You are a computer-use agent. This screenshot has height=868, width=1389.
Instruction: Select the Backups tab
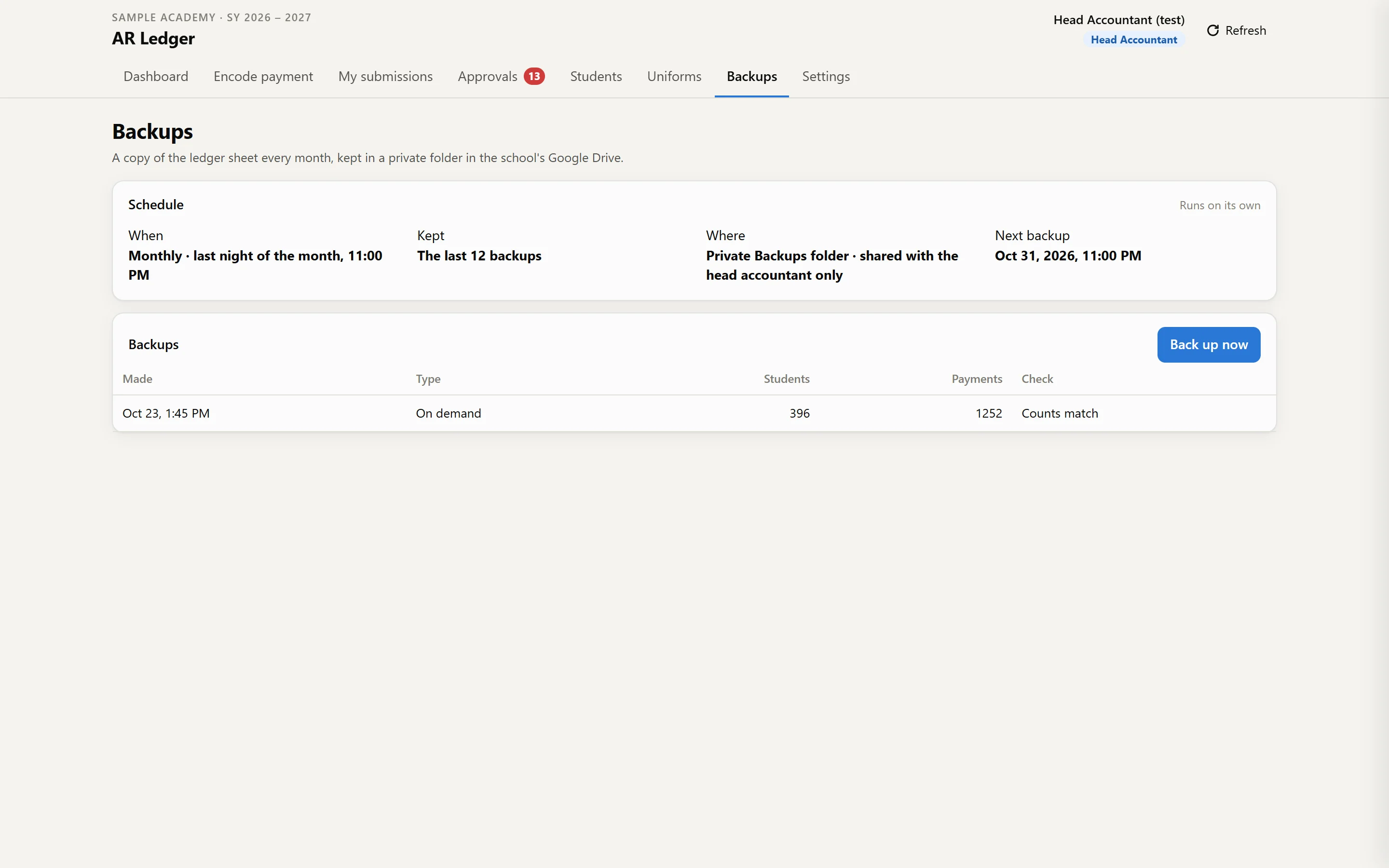751,76
